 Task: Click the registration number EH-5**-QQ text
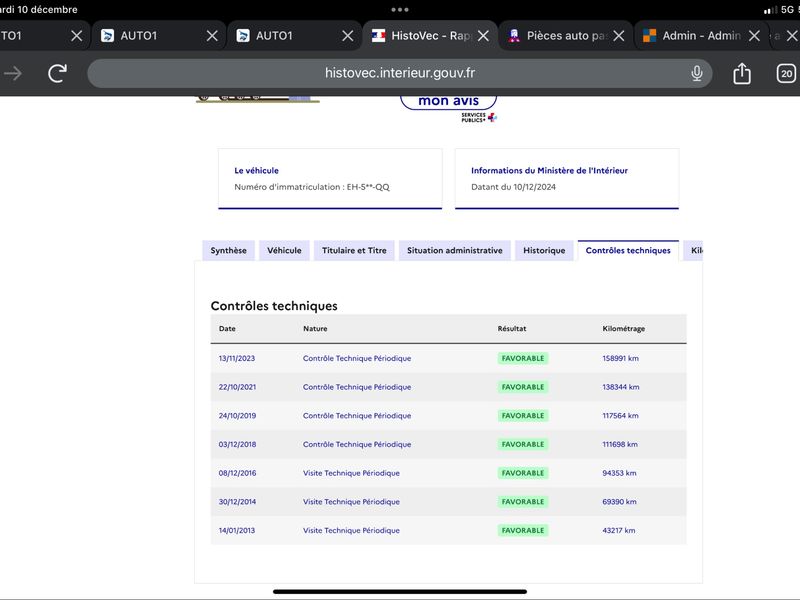(368, 187)
